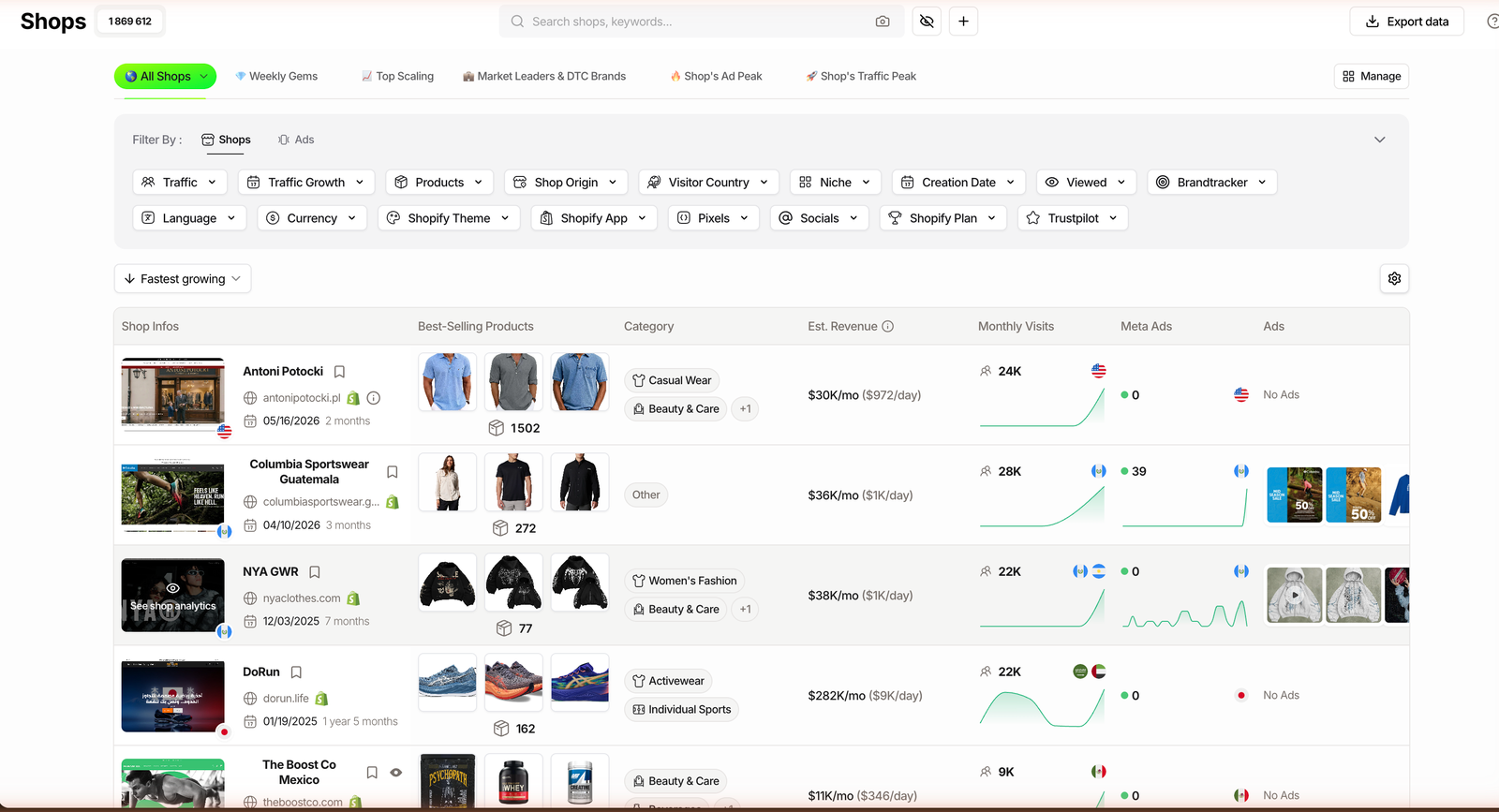Viewport: 1499px width, 812px height.
Task: Open the Fastest growing sort dropdown
Action: click(x=183, y=279)
